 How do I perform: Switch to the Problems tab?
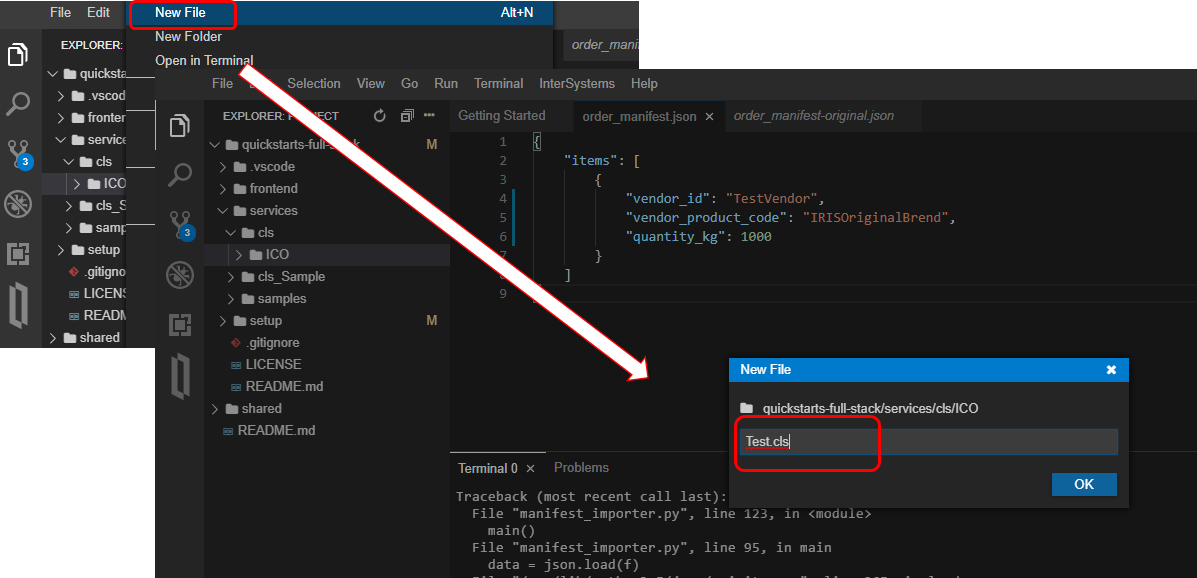(x=581, y=468)
